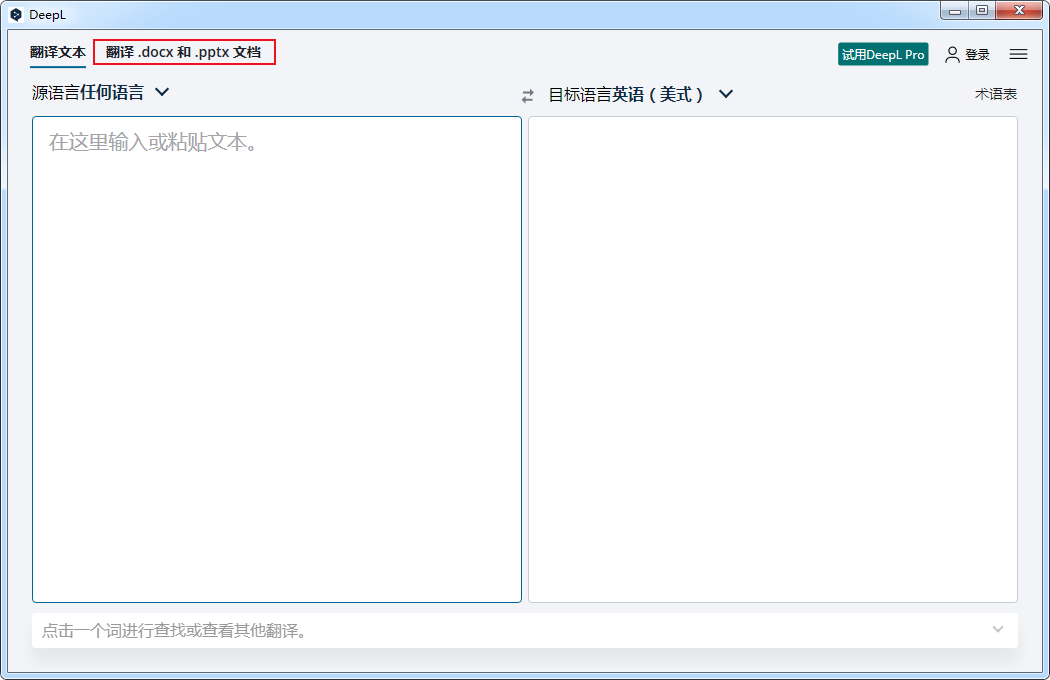Click the user profile icon next to 登录

pyautogui.click(x=952, y=54)
